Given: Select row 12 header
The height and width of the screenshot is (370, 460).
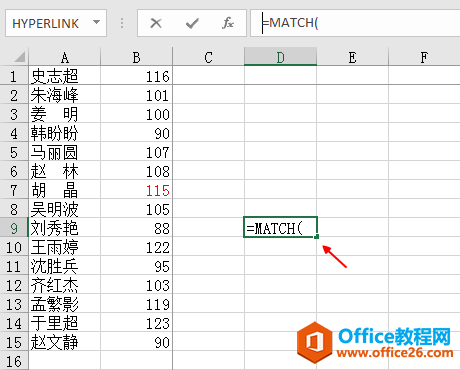Looking at the screenshot, I should tap(14, 285).
